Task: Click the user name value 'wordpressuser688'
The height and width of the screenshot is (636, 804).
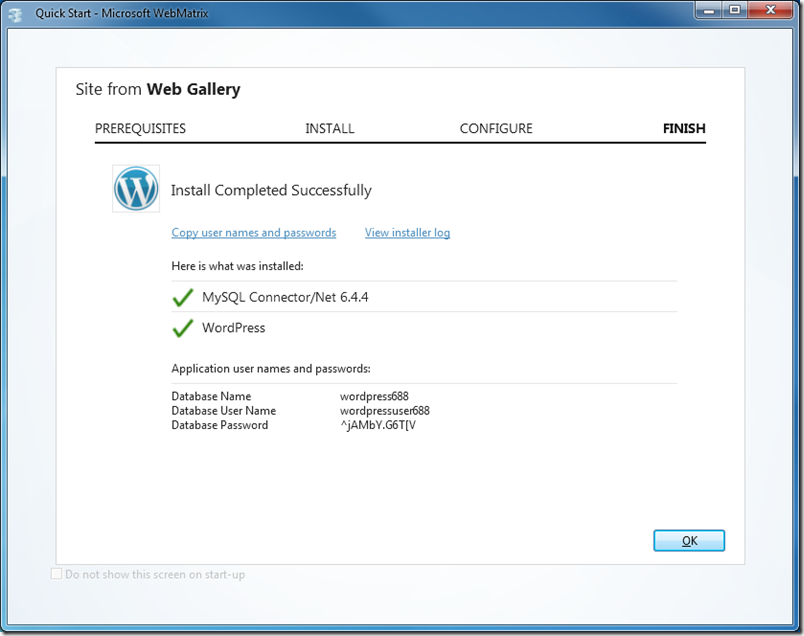Action: tap(385, 410)
